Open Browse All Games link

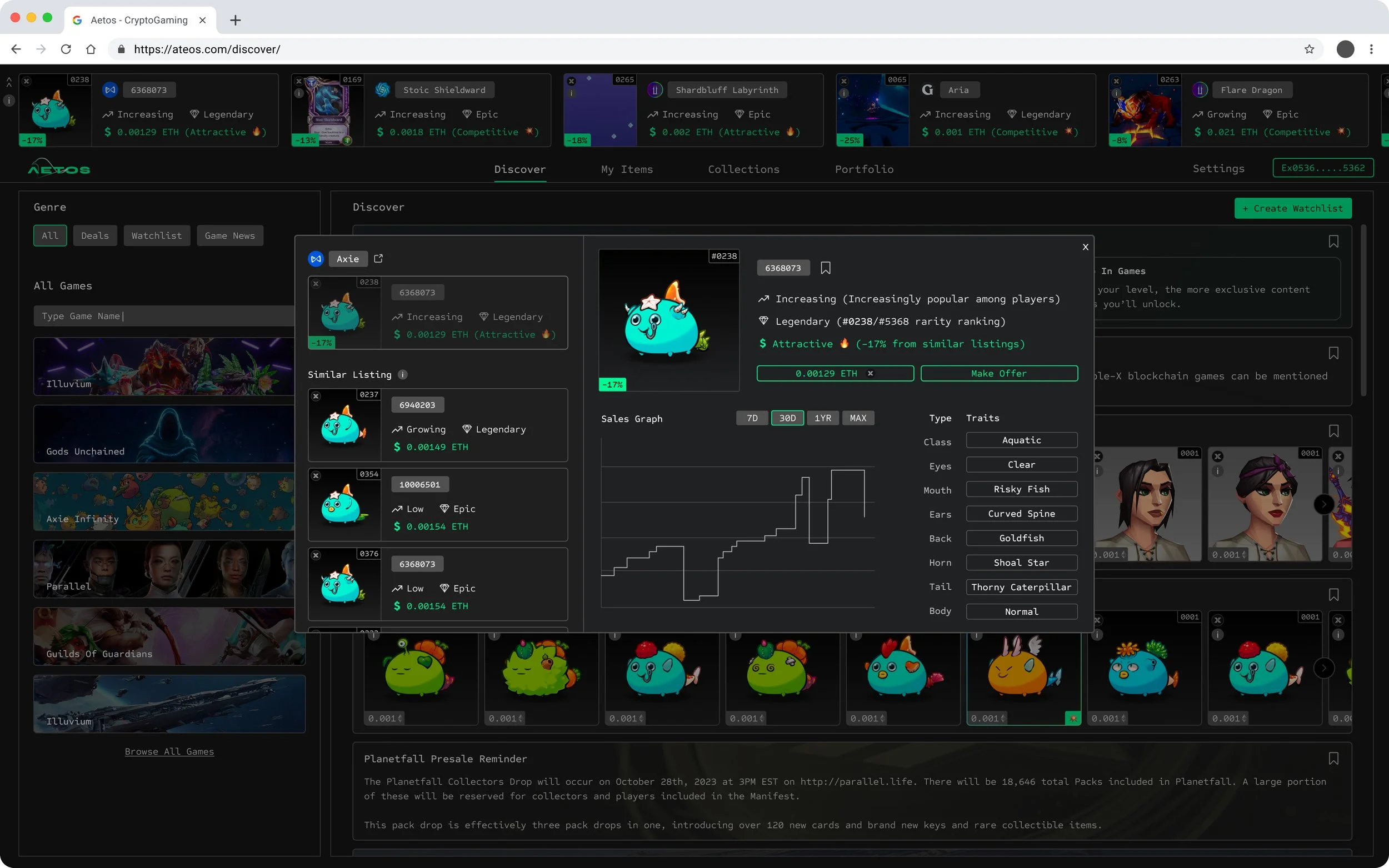click(169, 751)
